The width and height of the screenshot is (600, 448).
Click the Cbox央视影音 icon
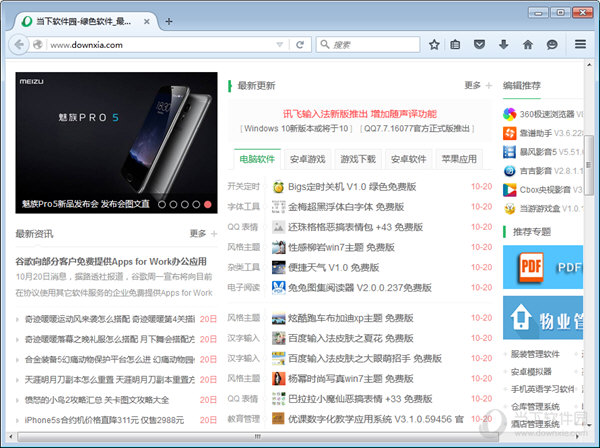[509, 190]
